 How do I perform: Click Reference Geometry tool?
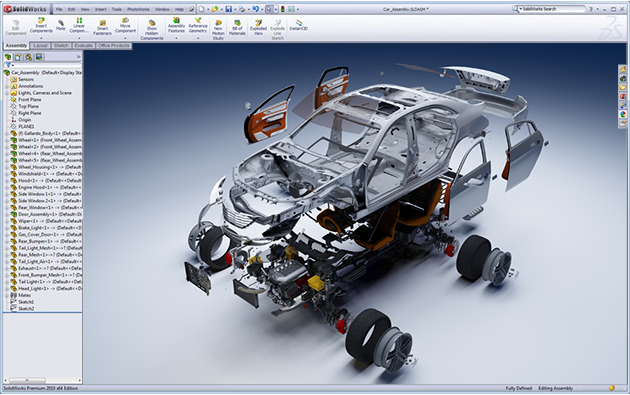coord(198,25)
